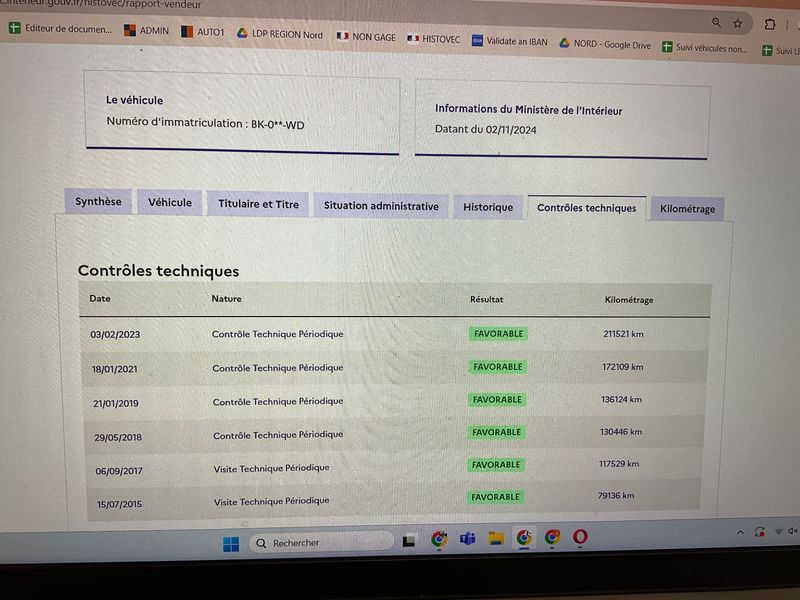Select the 130446 km mileage value
Screen dimensions: 800x600
point(621,432)
